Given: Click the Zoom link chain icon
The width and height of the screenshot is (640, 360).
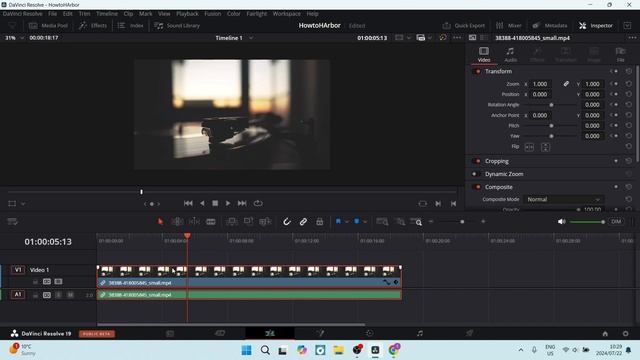Looking at the screenshot, I should (566, 84).
